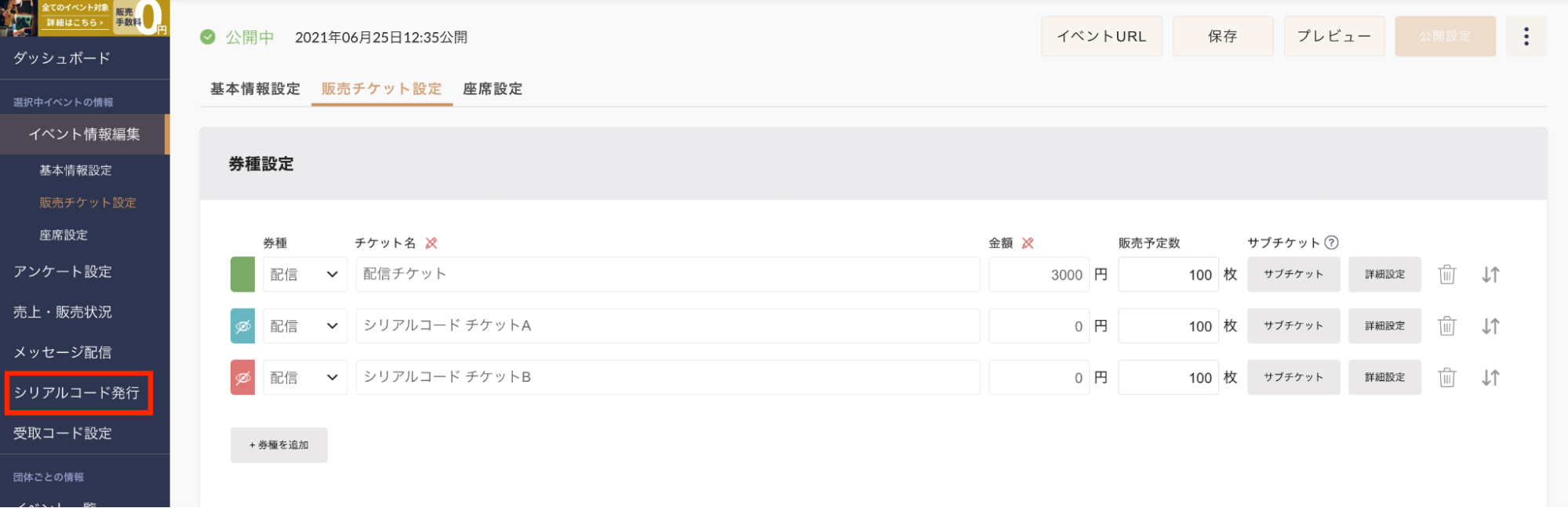Viewport: 1568px width, 508px height.
Task: Click the green color swatch of 配信チケット
Action: 242,274
